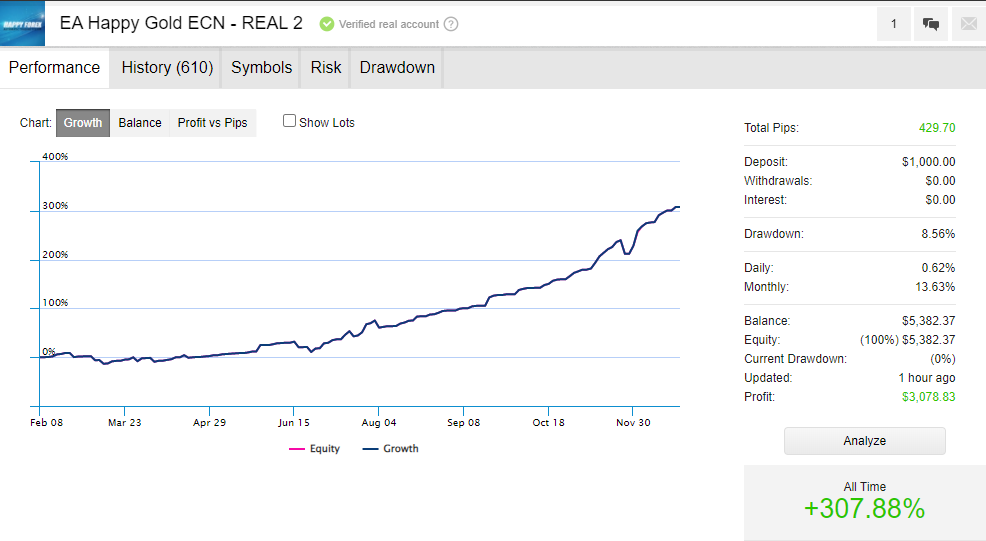Click the Nov 30 axis label
The width and height of the screenshot is (986, 541).
633,423
